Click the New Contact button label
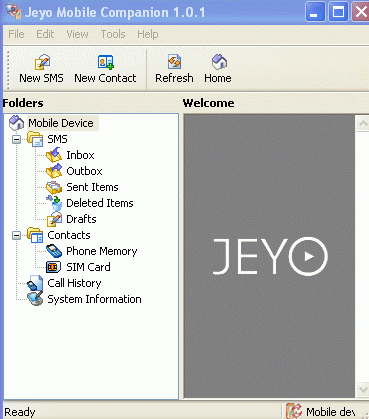 [x=105, y=78]
